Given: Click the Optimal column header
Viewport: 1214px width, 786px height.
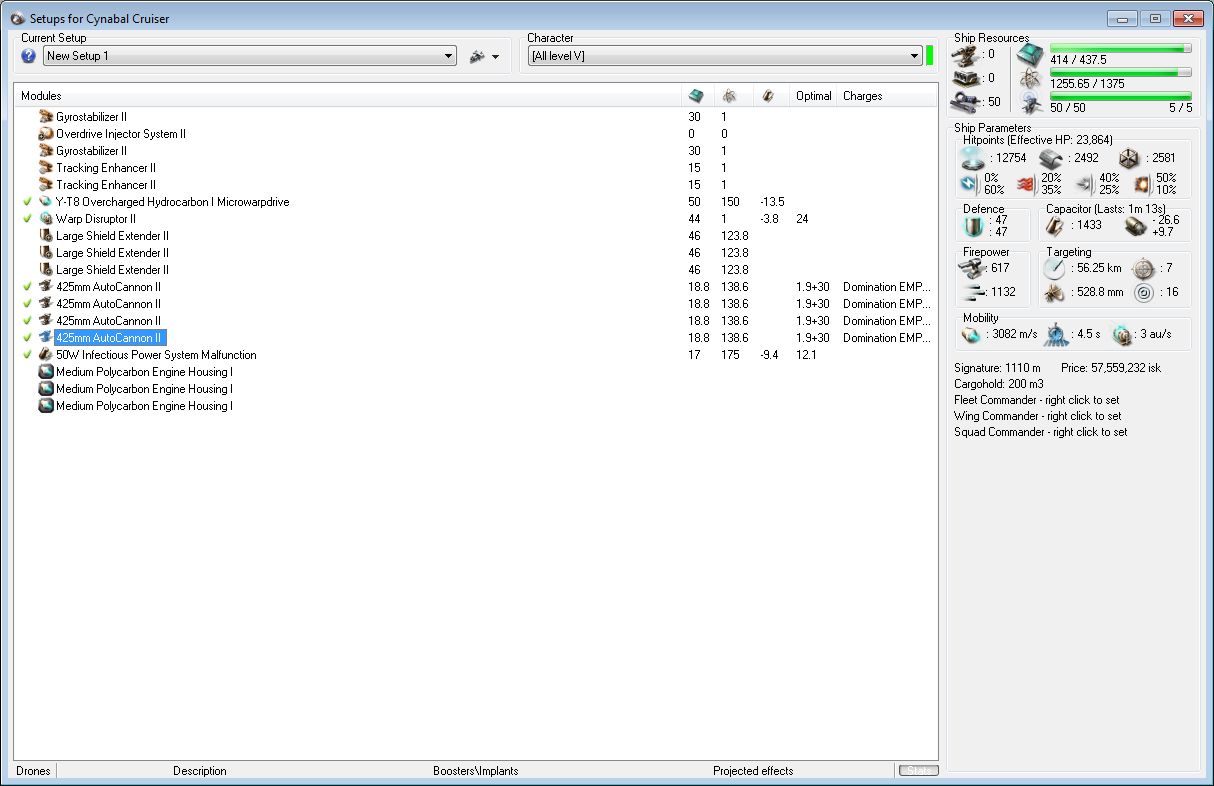Looking at the screenshot, I should [x=813, y=96].
